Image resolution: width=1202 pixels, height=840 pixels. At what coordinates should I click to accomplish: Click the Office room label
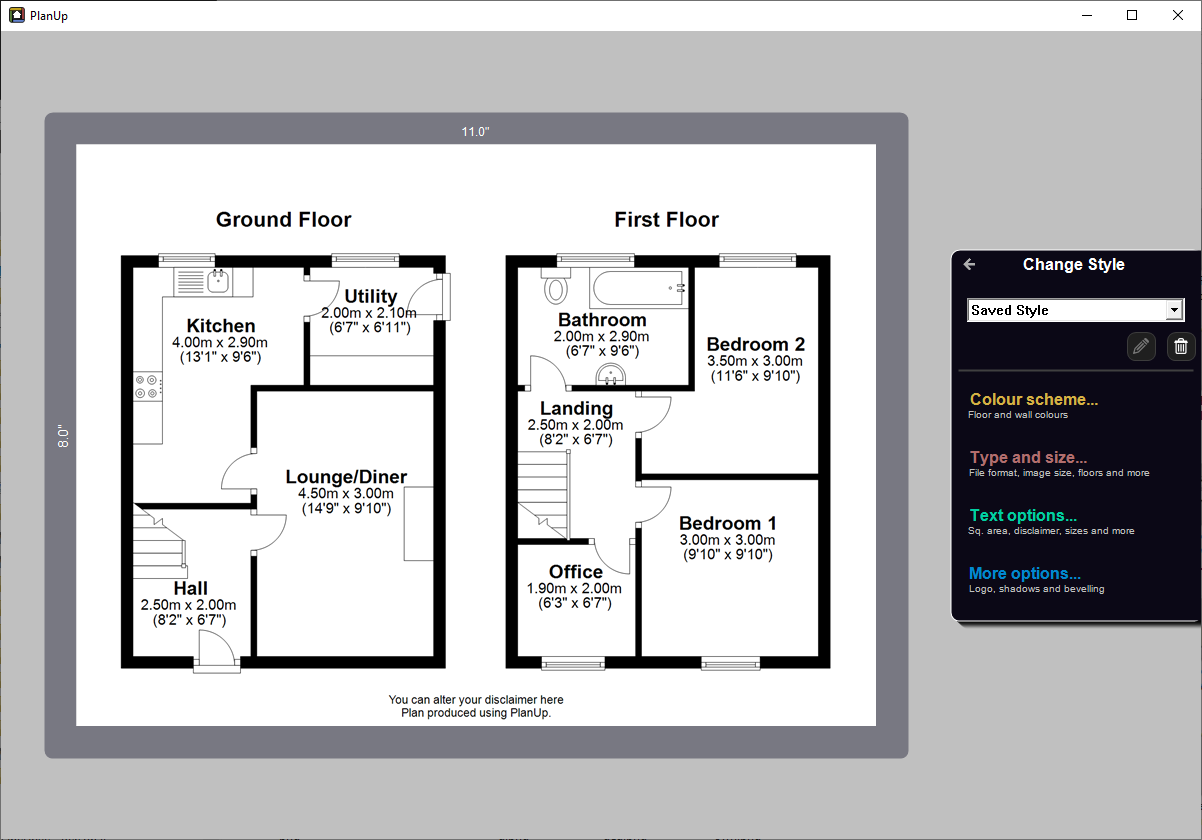click(x=576, y=573)
